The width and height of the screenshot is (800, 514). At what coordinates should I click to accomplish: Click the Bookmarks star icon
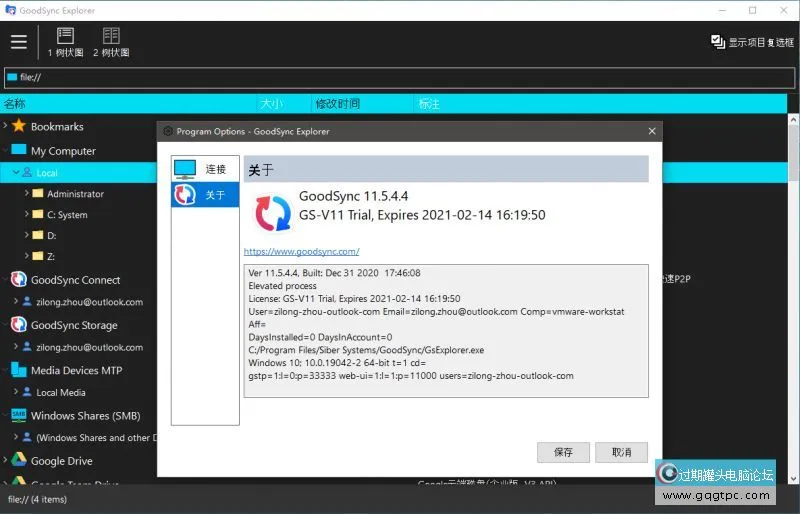pos(18,126)
